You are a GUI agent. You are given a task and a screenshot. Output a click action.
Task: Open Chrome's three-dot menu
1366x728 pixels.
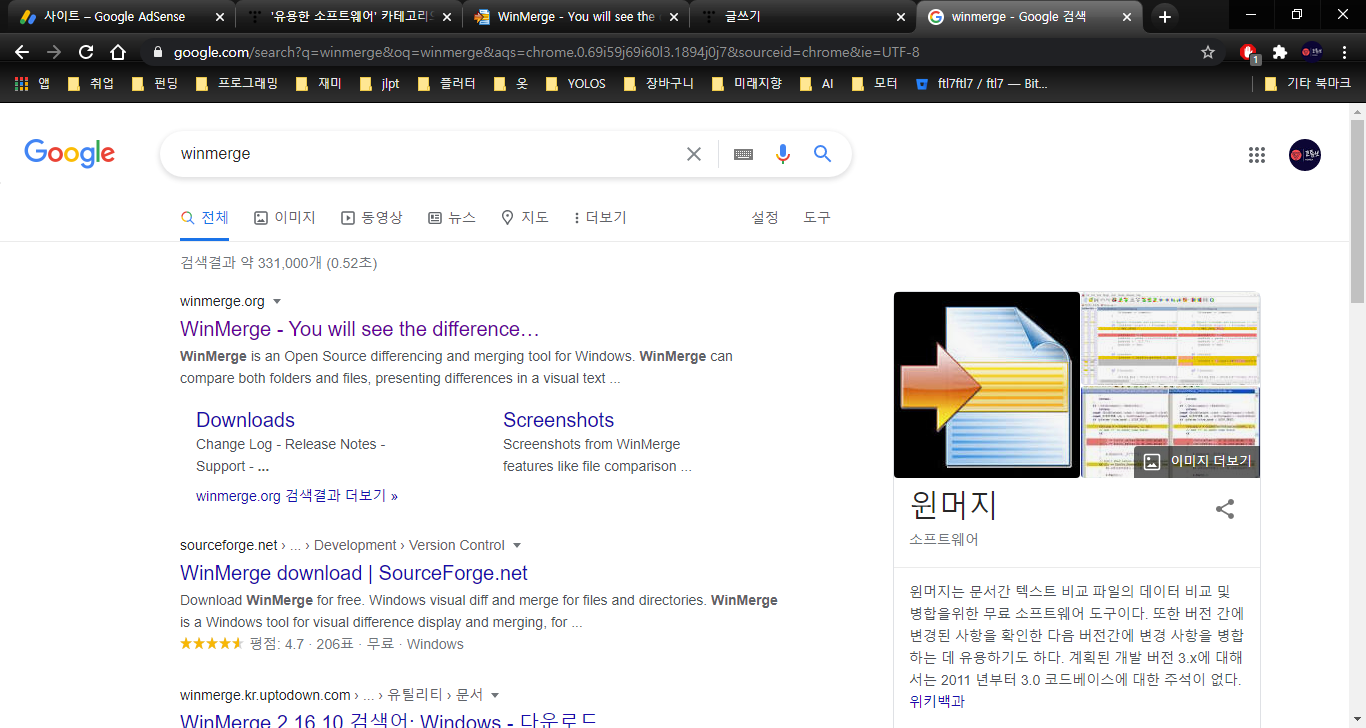[1343, 52]
